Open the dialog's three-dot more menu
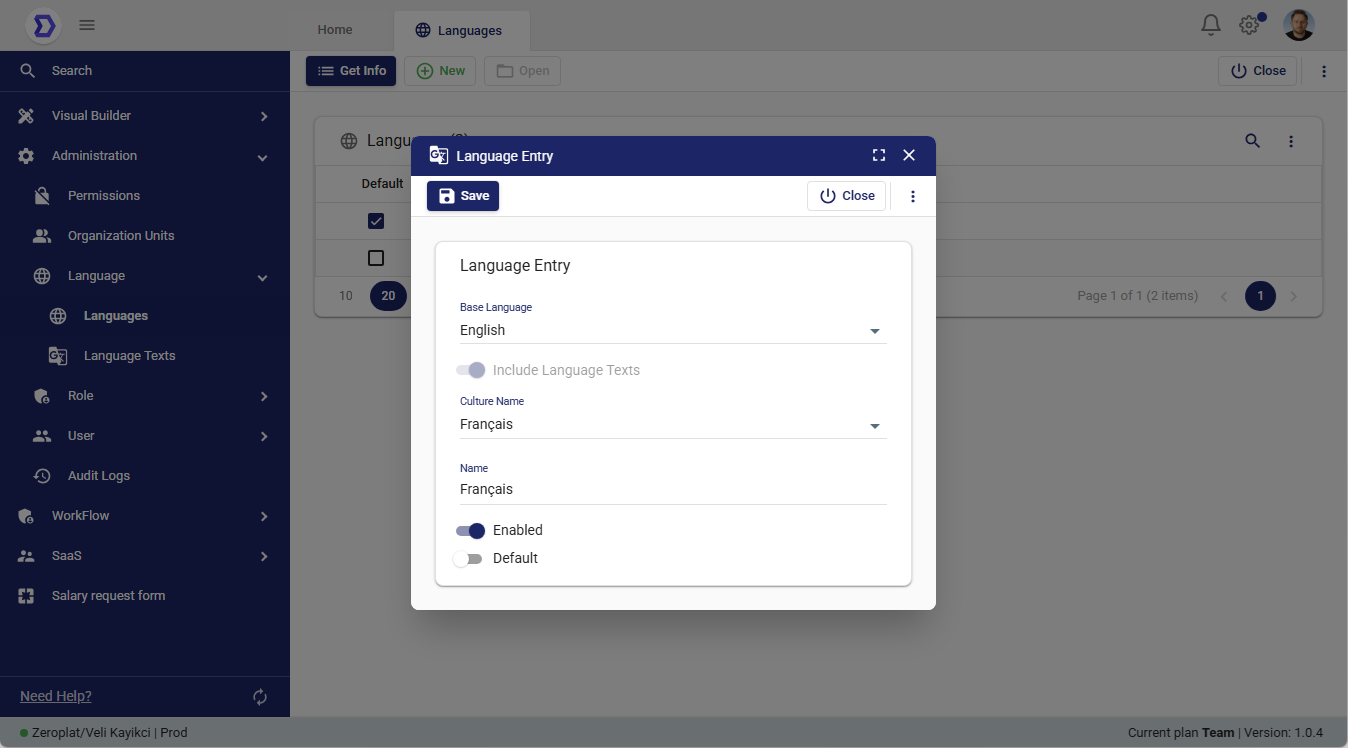 [912, 196]
